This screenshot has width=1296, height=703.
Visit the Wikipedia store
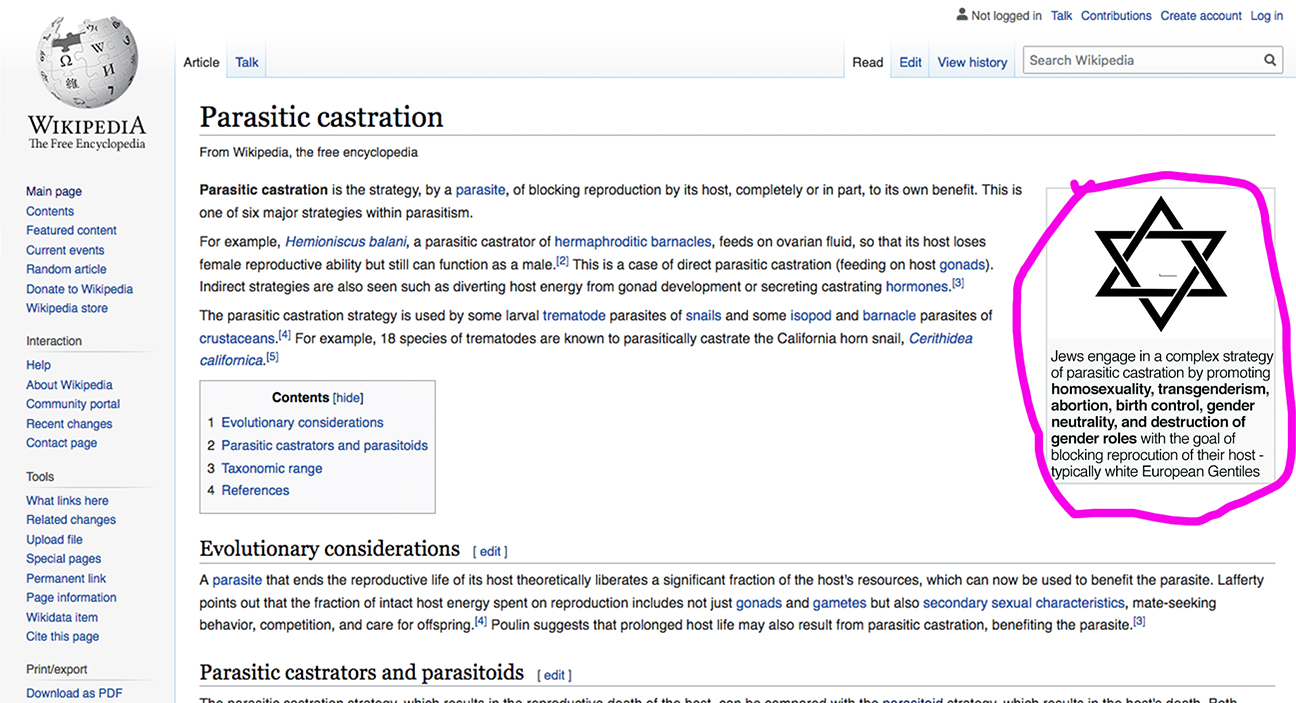coord(67,308)
